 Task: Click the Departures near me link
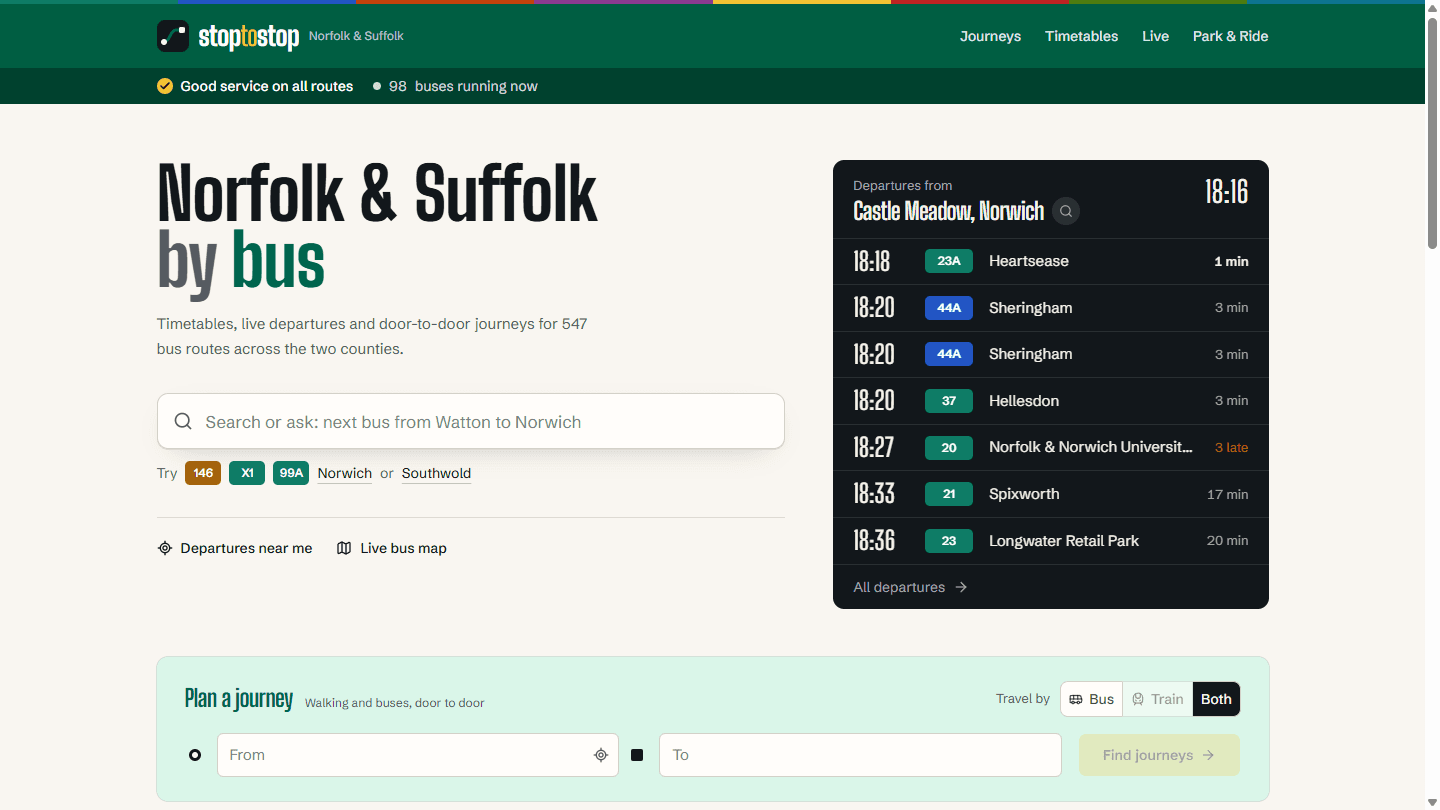[235, 548]
